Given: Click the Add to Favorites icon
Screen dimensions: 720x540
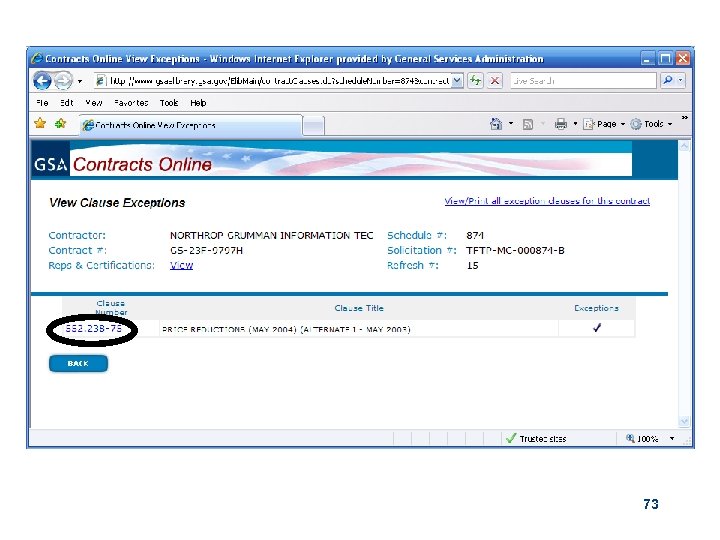Looking at the screenshot, I should click(x=60, y=123).
